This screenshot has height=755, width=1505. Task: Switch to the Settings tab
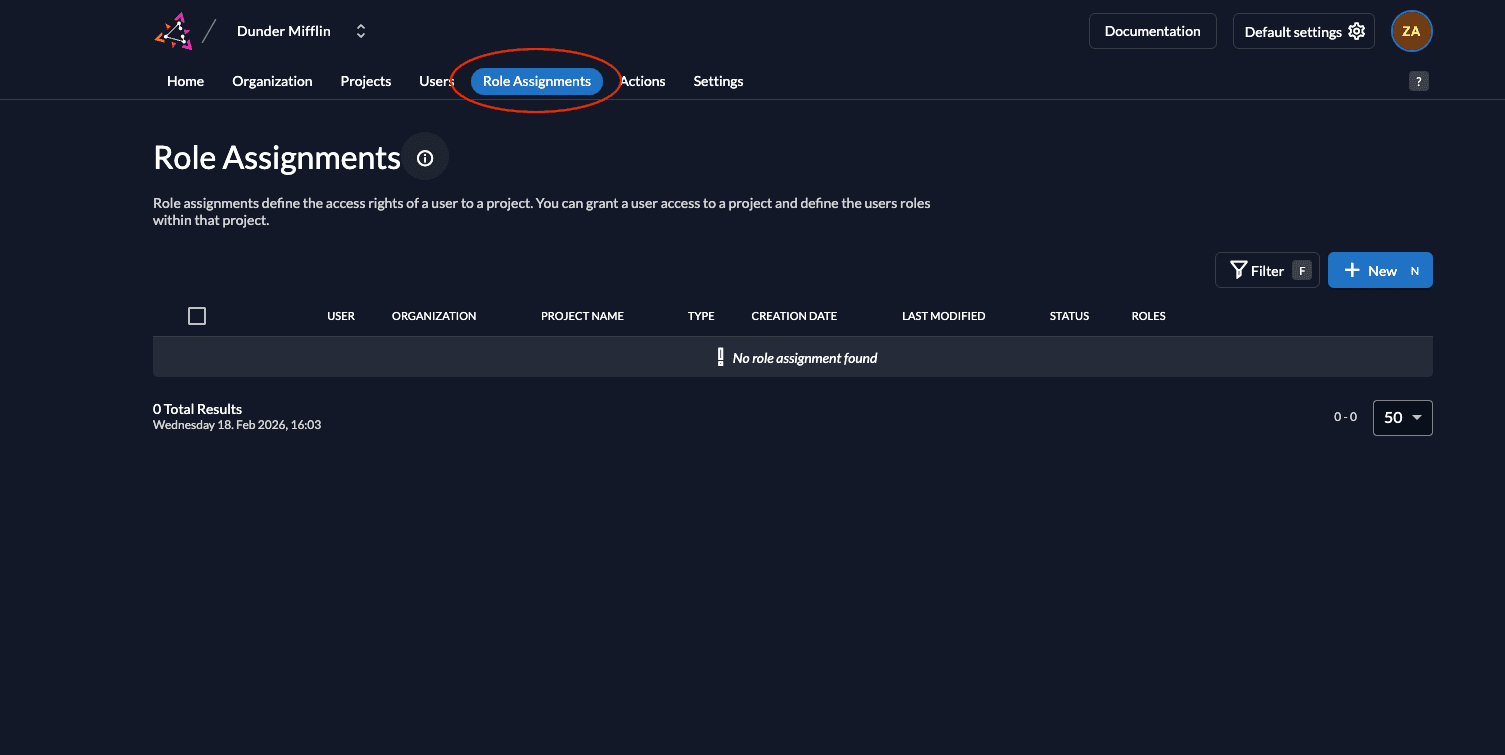(x=718, y=81)
